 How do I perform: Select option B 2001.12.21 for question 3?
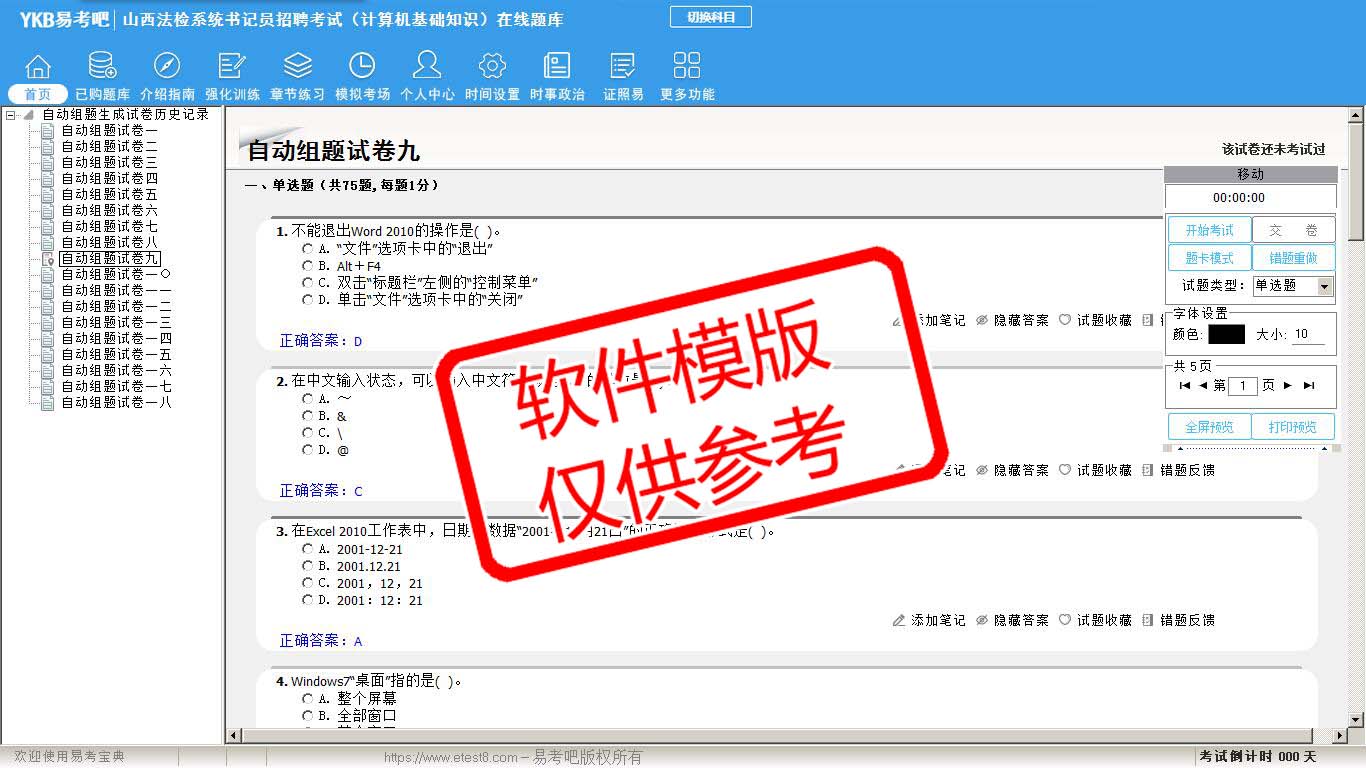(308, 566)
